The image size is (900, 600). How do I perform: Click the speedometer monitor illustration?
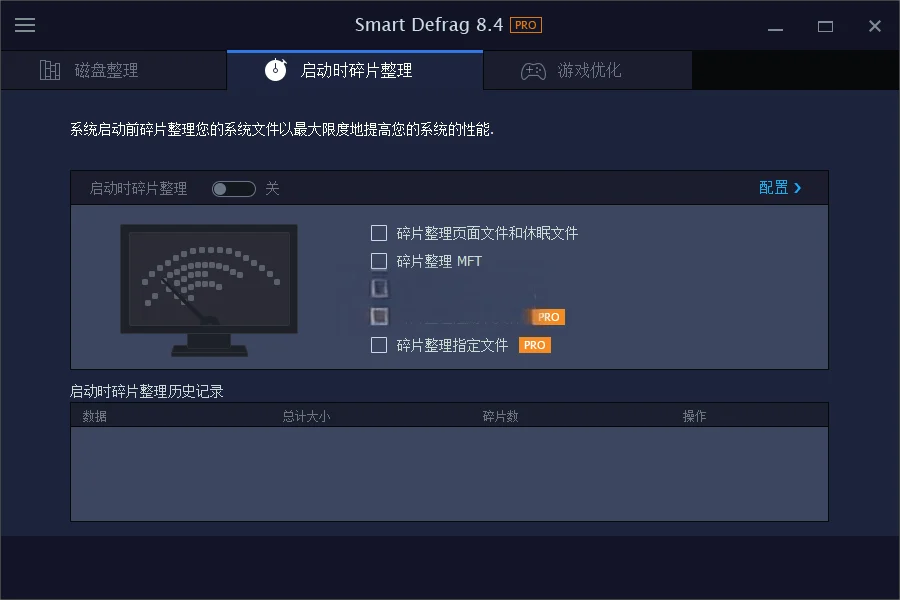click(208, 285)
